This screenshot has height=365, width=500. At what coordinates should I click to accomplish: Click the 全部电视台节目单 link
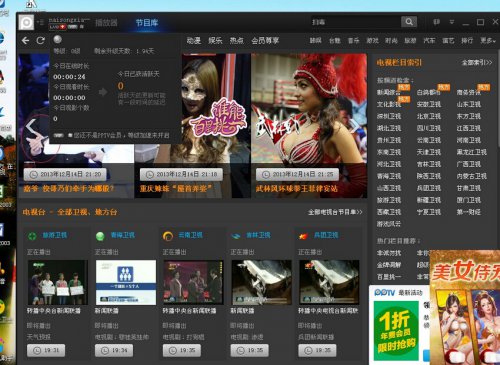(x=335, y=212)
